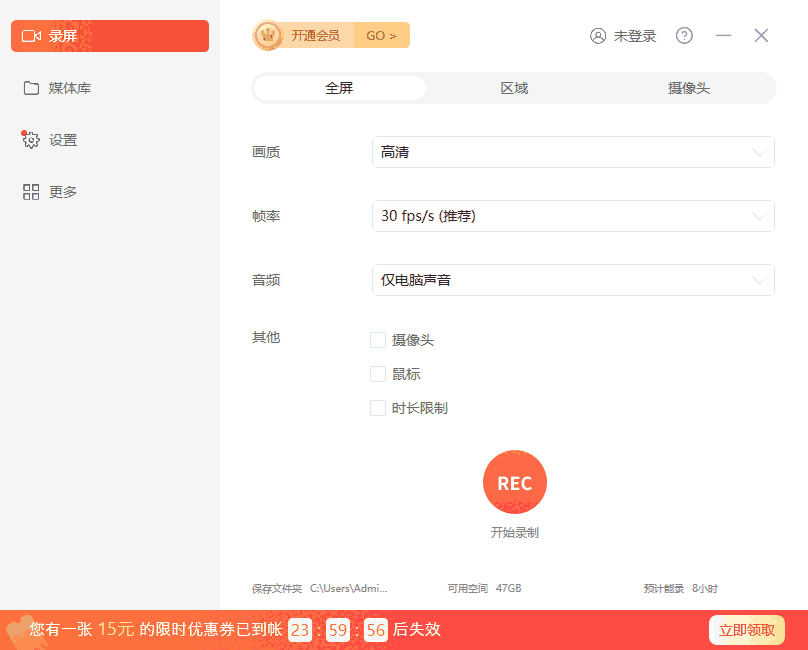Image resolution: width=808 pixels, height=650 pixels.
Task: Toggle the 时长限制 duration limit checkbox
Action: tap(378, 408)
